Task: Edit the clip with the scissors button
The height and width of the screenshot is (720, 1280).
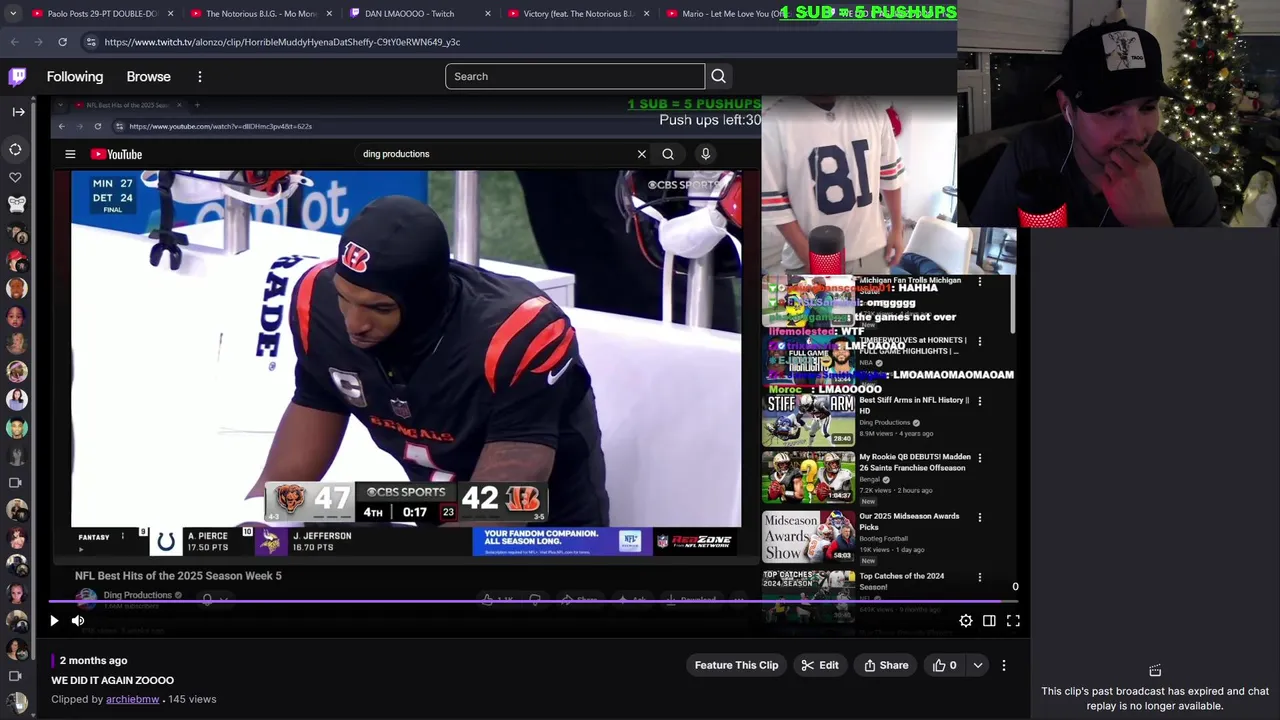Action: coord(820,665)
